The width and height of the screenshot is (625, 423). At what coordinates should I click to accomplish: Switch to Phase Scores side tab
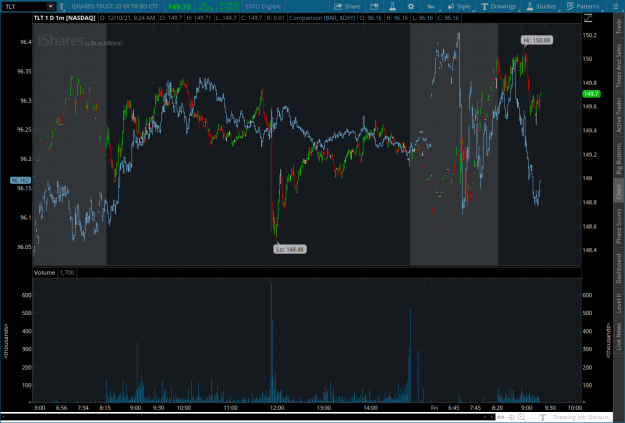(x=619, y=226)
